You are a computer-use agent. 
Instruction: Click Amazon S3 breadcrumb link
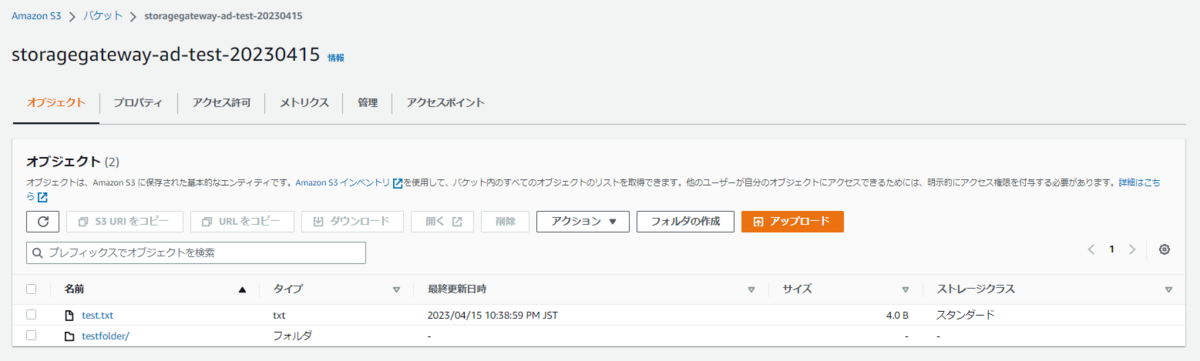pyautogui.click(x=36, y=18)
